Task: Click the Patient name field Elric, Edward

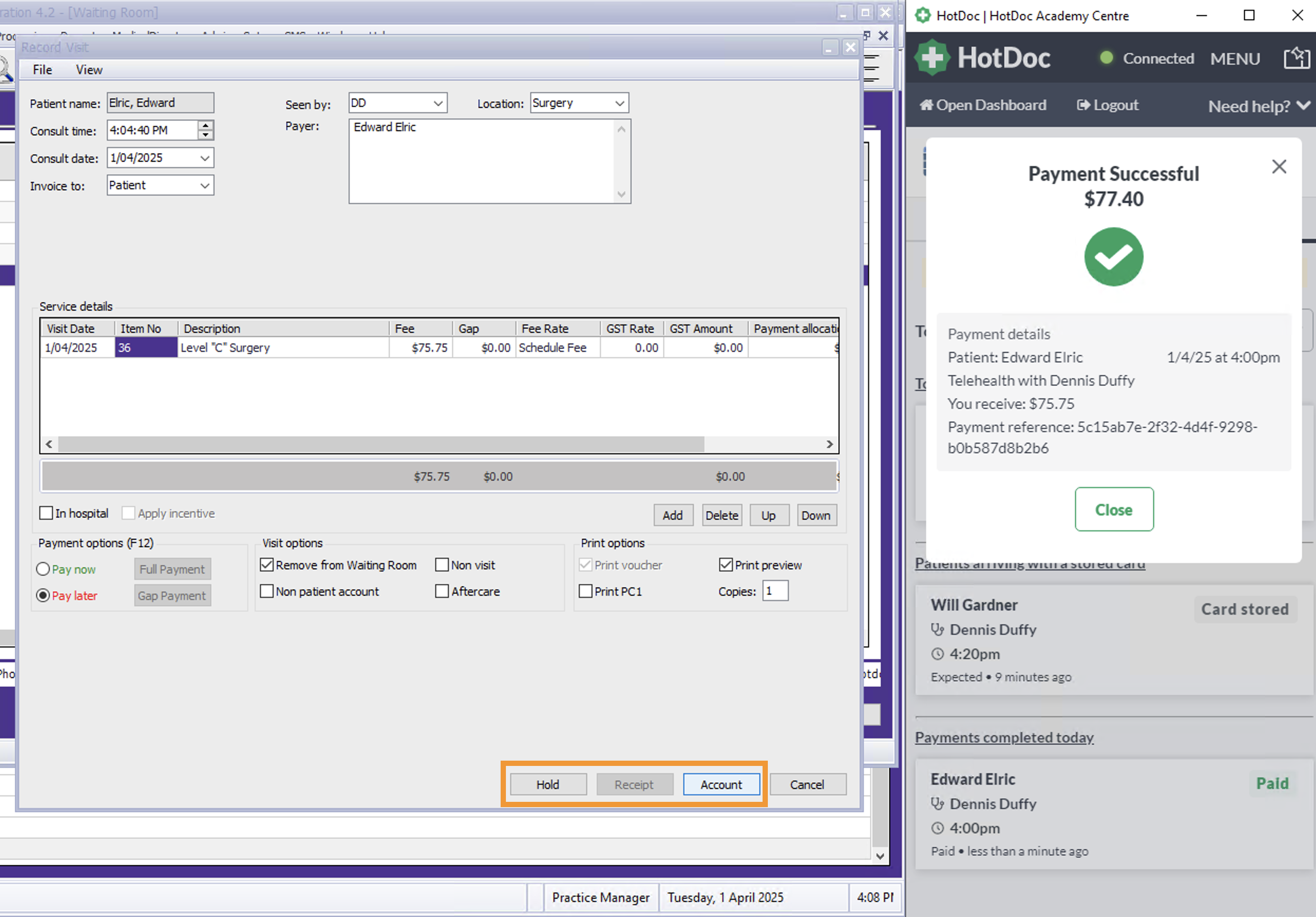Action: 161,102
